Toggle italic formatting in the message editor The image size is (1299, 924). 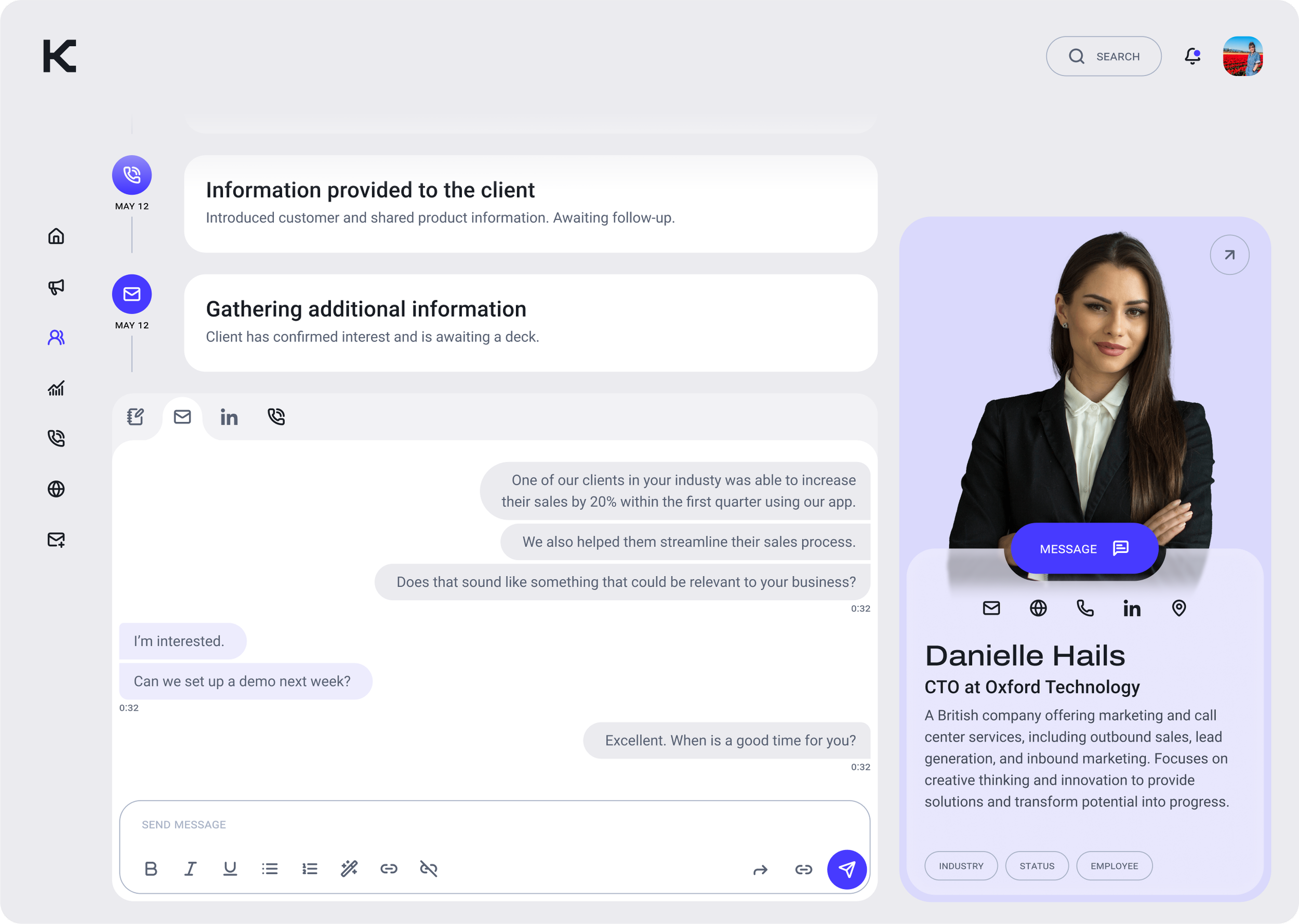(191, 869)
